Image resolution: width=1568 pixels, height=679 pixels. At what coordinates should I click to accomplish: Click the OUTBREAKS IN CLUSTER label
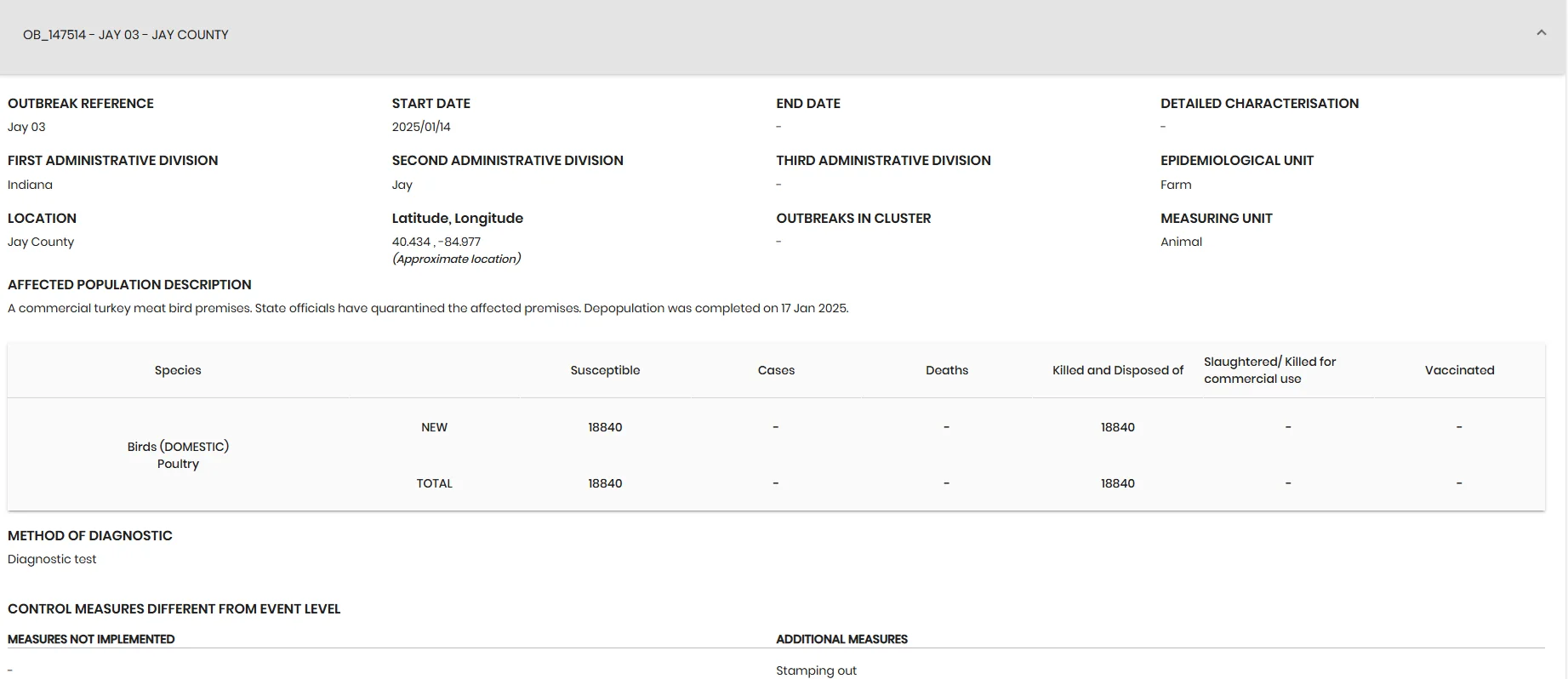pyautogui.click(x=853, y=218)
